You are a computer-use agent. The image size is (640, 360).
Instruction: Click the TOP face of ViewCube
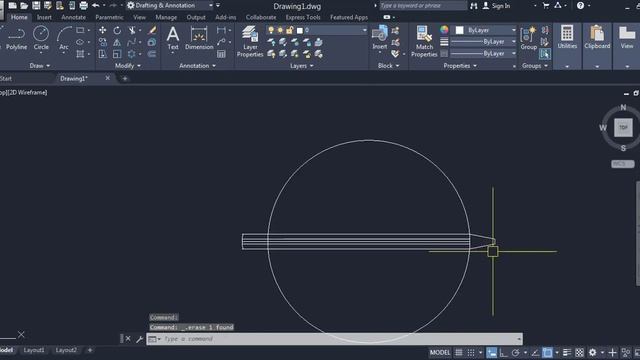(x=623, y=127)
